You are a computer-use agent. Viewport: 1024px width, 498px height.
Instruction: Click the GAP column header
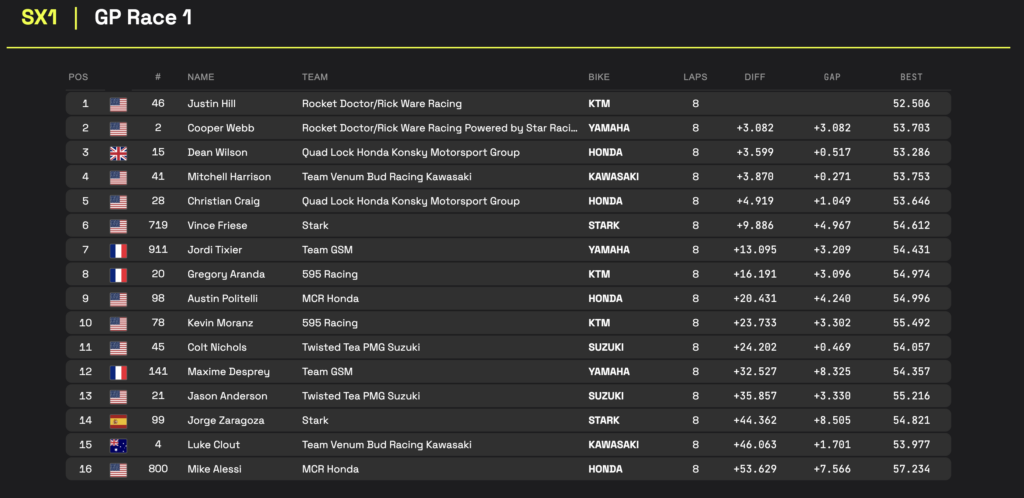(x=832, y=77)
